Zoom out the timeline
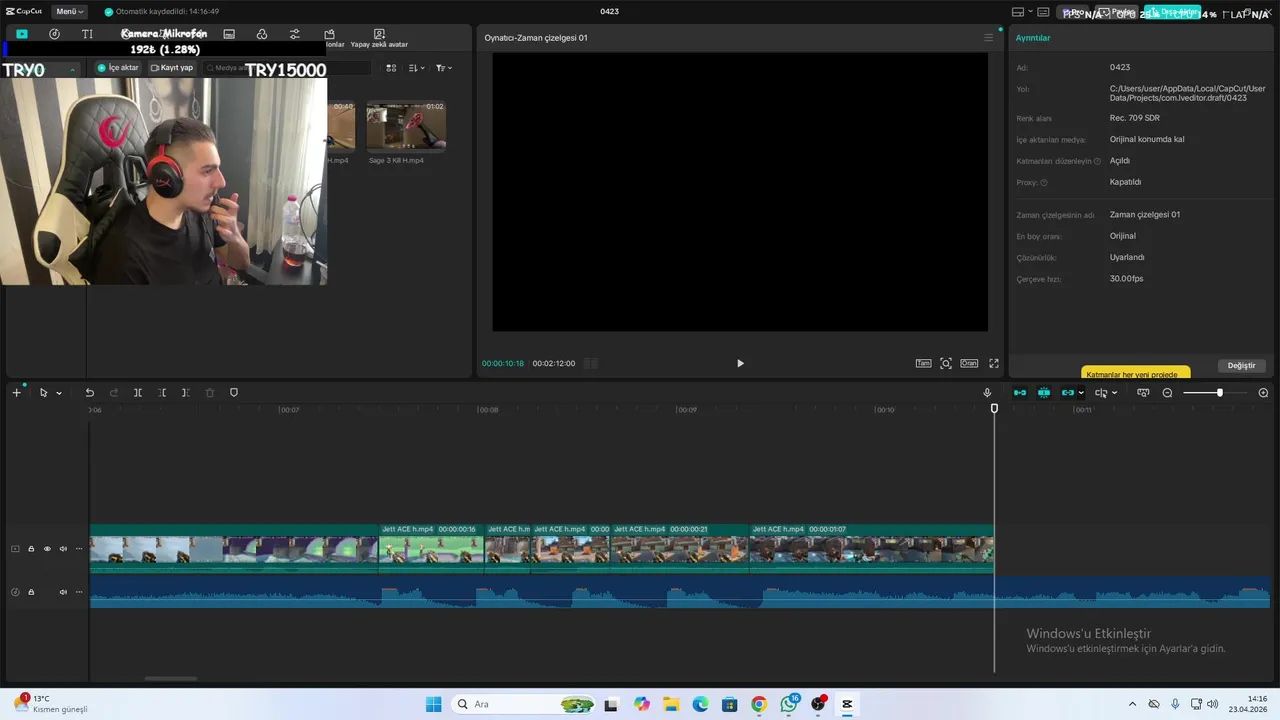The image size is (1280, 720). tap(1167, 393)
